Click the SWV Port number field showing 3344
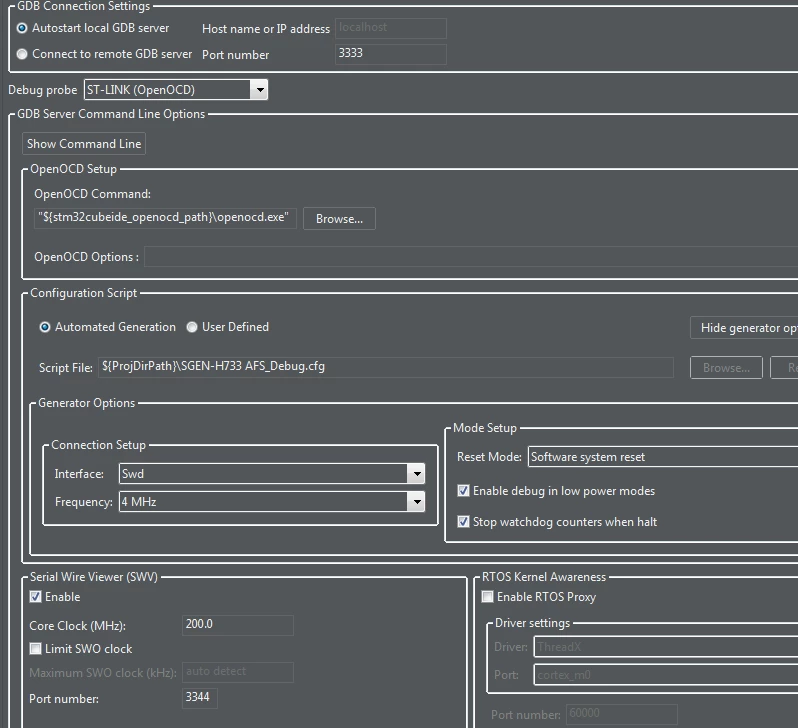The image size is (798, 728). (200, 698)
